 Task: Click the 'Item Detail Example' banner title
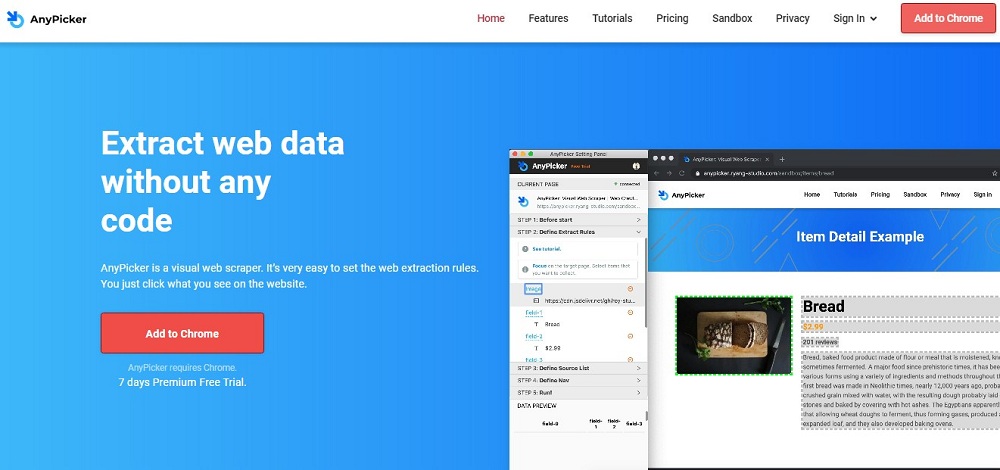[x=860, y=237]
